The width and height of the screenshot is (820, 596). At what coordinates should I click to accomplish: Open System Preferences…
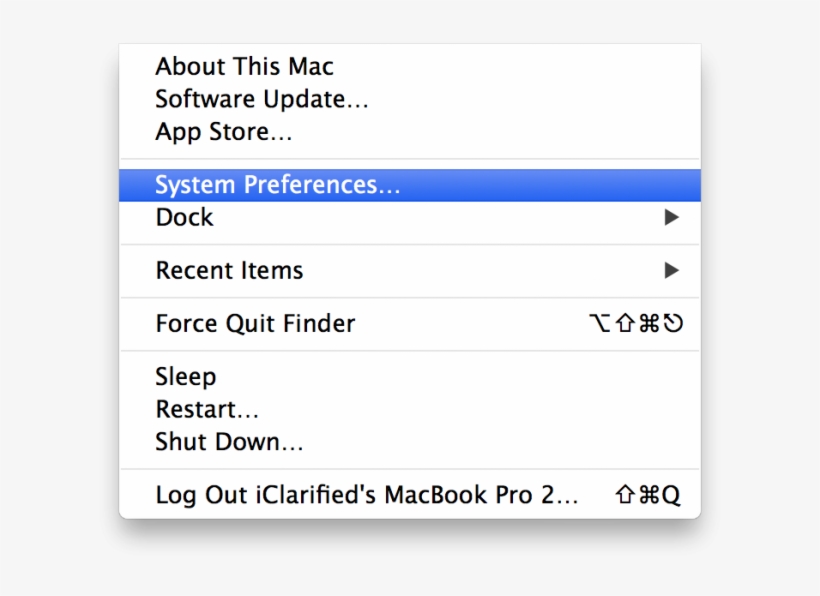click(277, 185)
